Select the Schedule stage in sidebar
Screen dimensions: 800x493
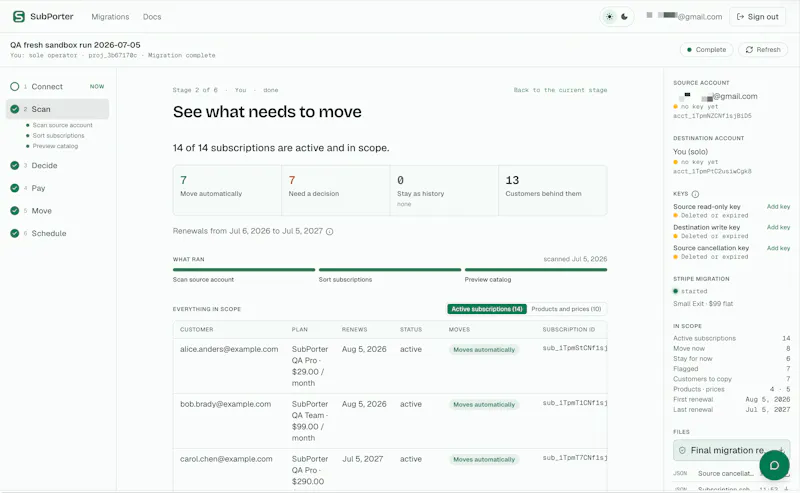point(57,233)
